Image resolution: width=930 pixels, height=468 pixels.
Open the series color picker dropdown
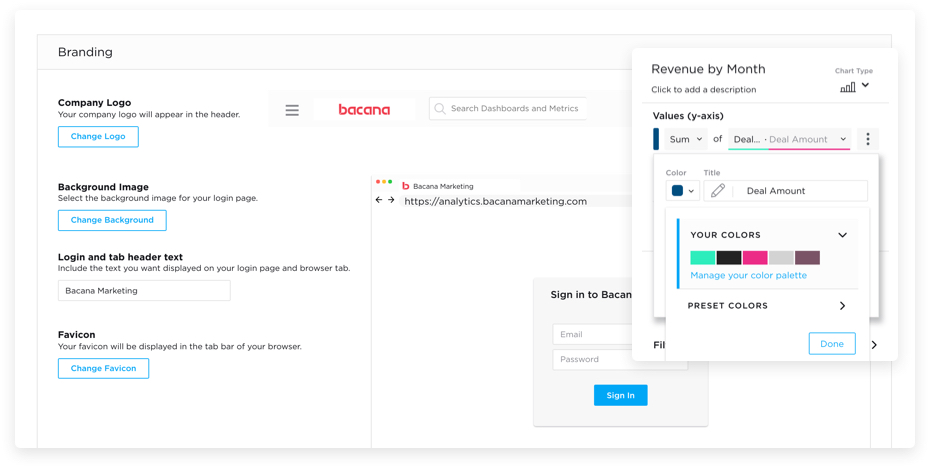tap(683, 191)
